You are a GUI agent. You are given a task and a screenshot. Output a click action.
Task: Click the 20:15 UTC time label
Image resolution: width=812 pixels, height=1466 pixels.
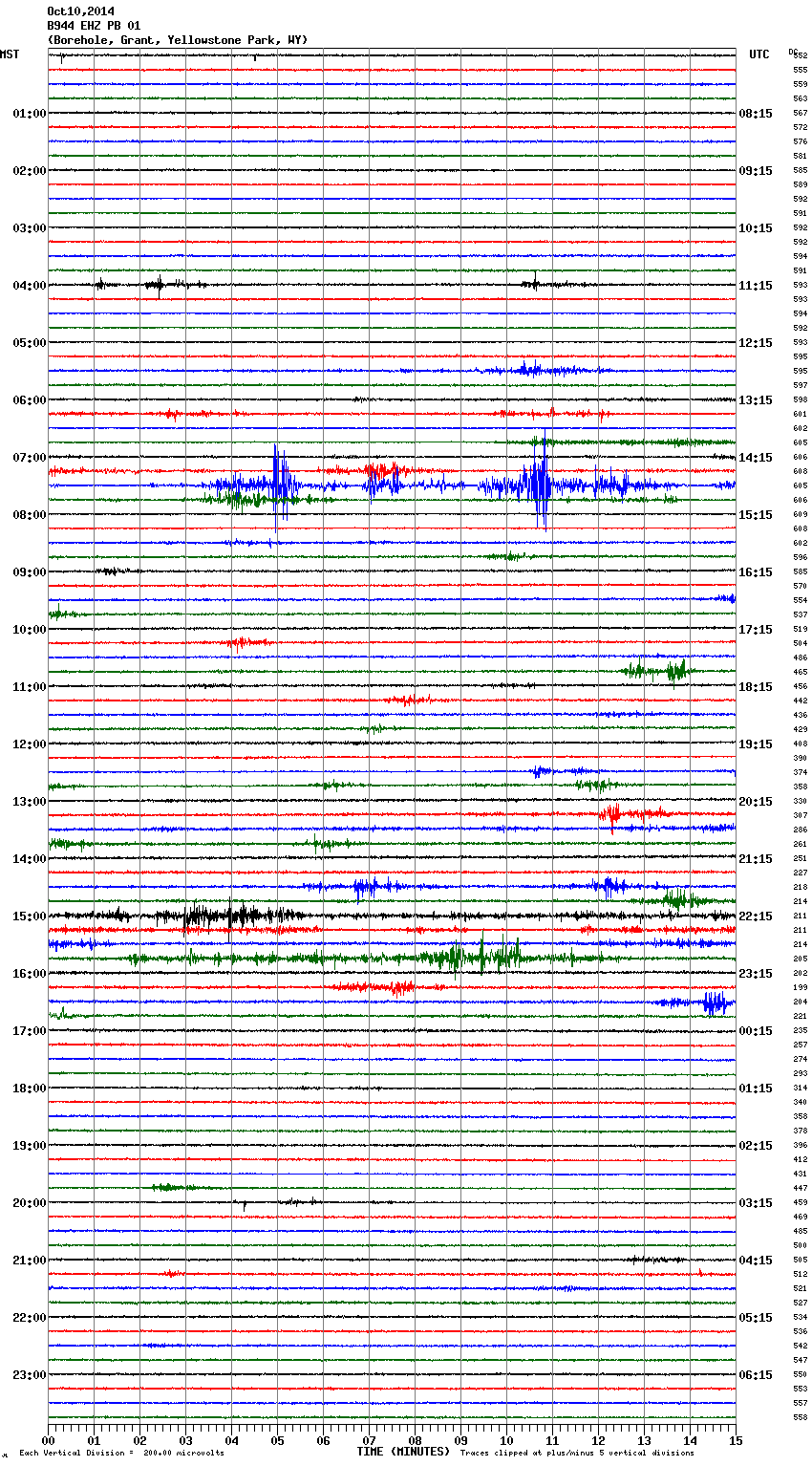tap(756, 802)
